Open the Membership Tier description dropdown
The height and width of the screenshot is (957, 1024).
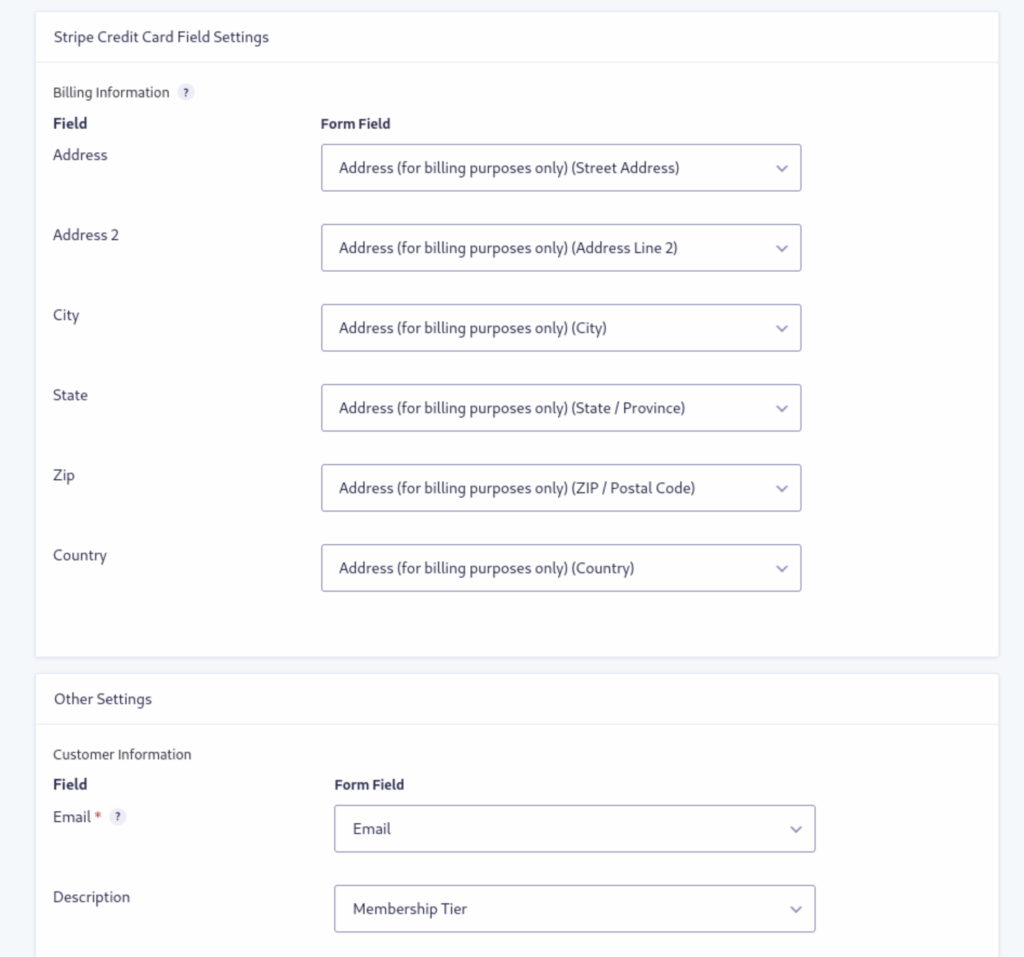574,909
